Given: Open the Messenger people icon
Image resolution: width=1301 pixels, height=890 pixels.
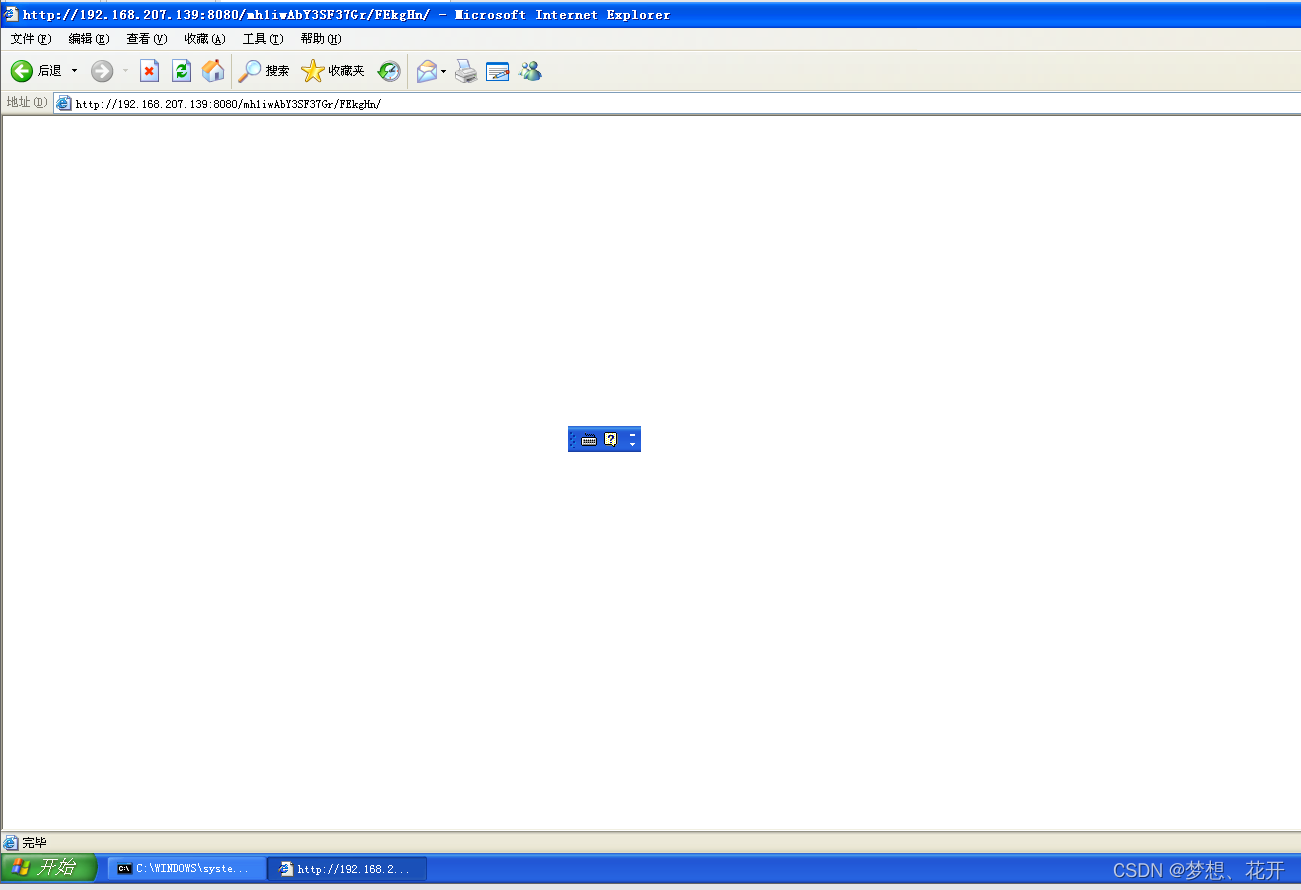Looking at the screenshot, I should click(530, 71).
